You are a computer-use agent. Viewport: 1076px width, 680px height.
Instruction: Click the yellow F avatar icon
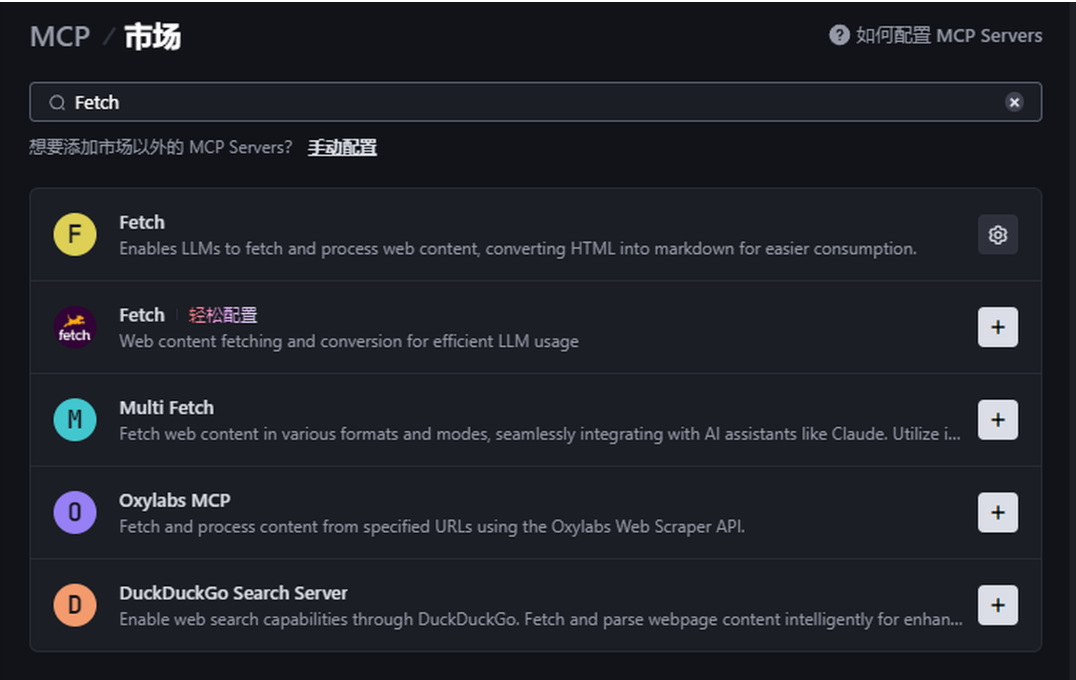point(75,235)
